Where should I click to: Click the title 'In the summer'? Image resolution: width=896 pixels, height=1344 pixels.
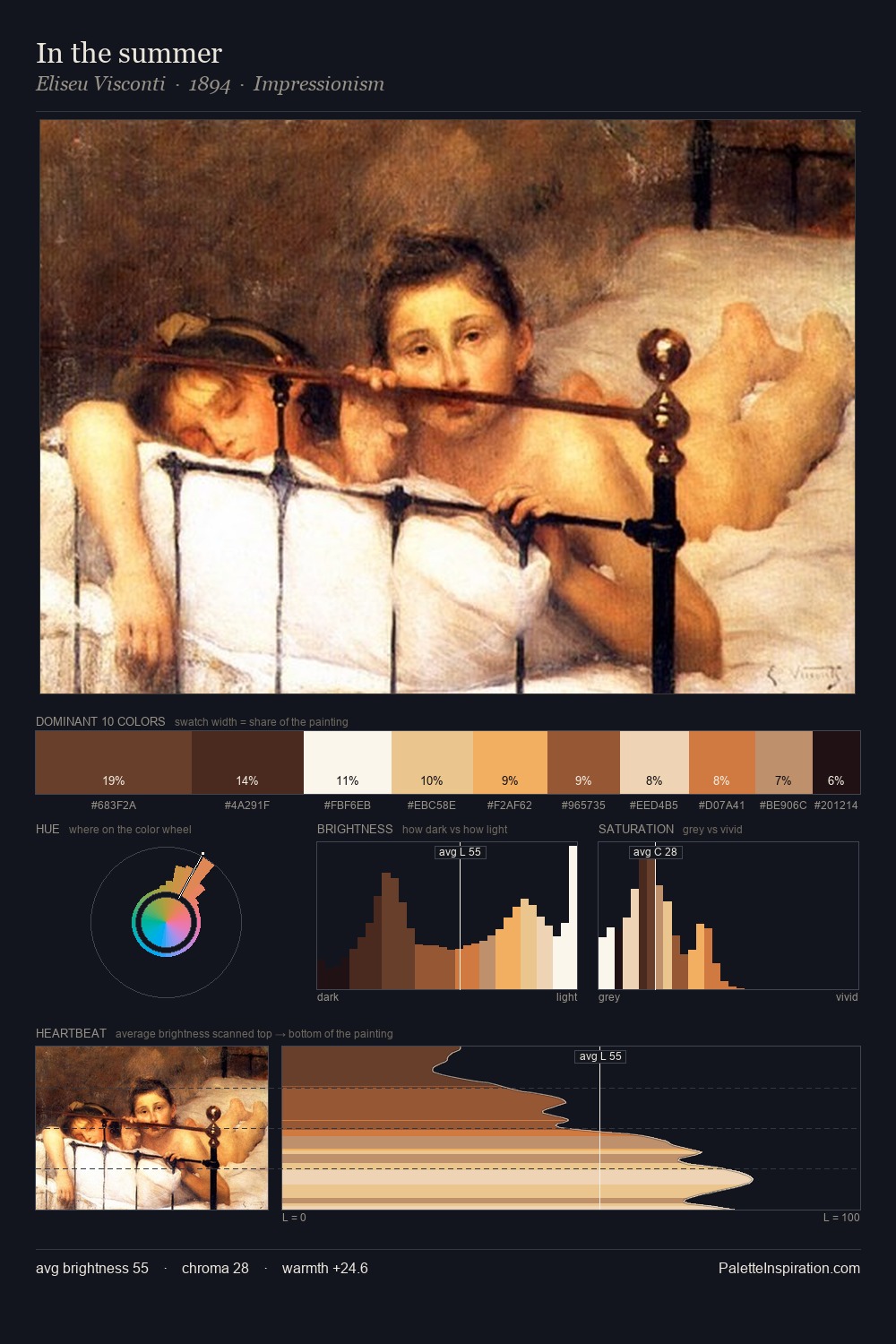click(x=129, y=53)
